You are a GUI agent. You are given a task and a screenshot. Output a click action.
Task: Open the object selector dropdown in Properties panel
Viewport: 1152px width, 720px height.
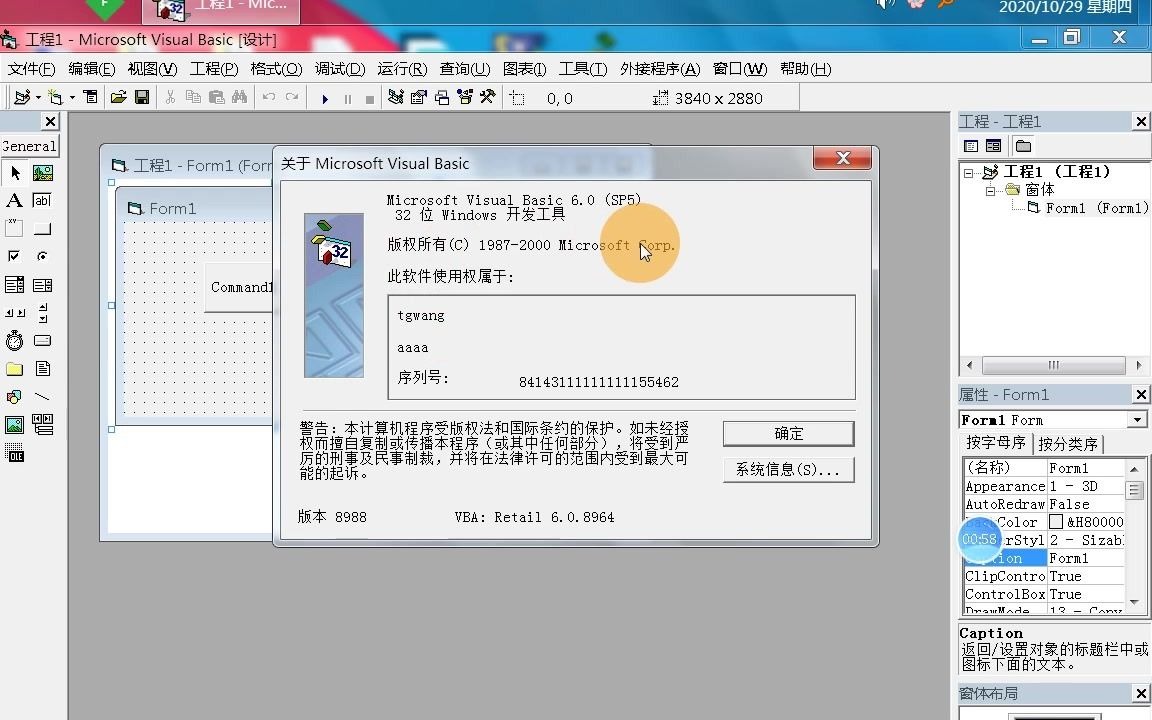[1138, 419]
